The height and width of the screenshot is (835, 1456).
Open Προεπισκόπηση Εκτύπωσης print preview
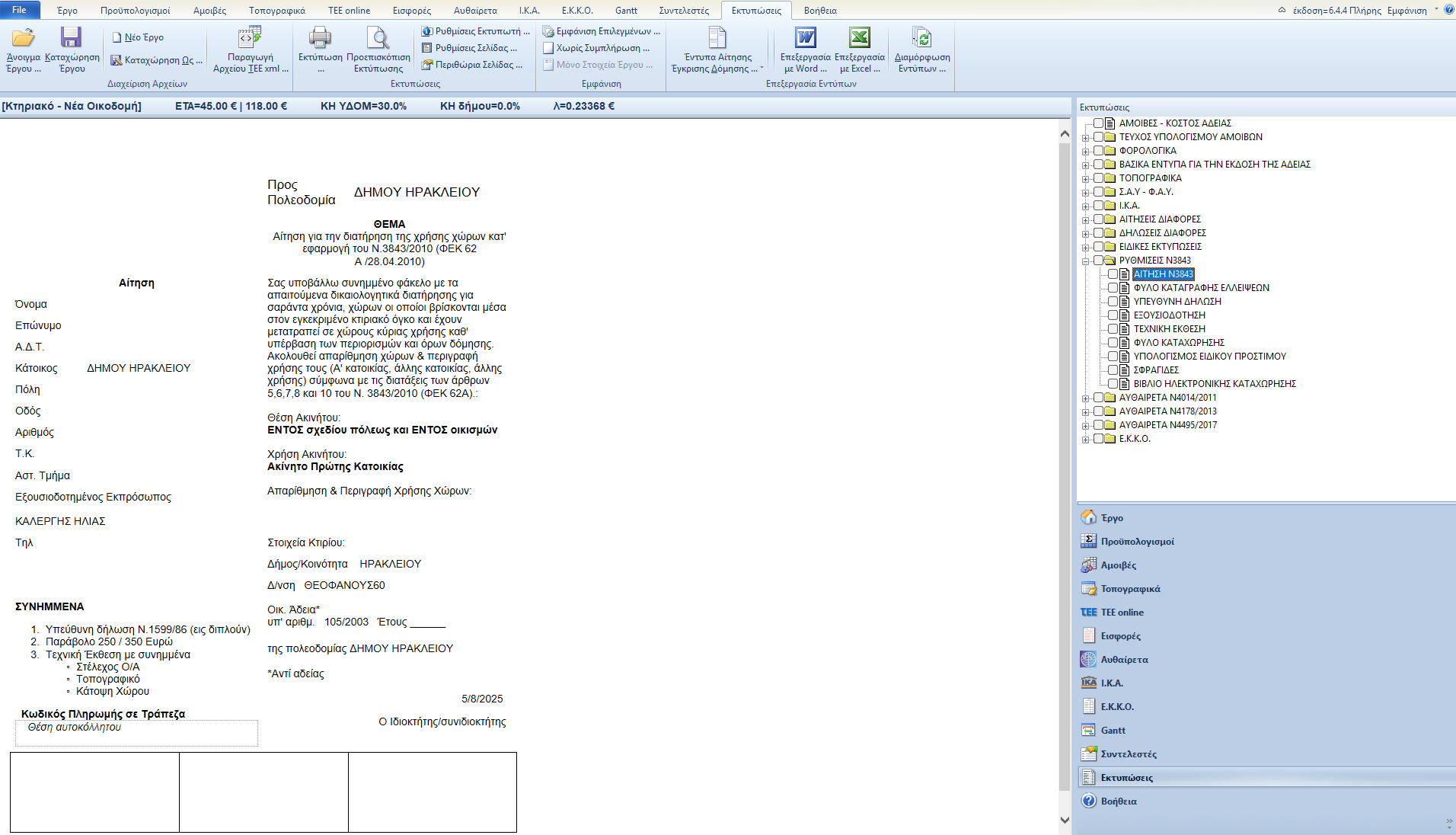(x=378, y=38)
